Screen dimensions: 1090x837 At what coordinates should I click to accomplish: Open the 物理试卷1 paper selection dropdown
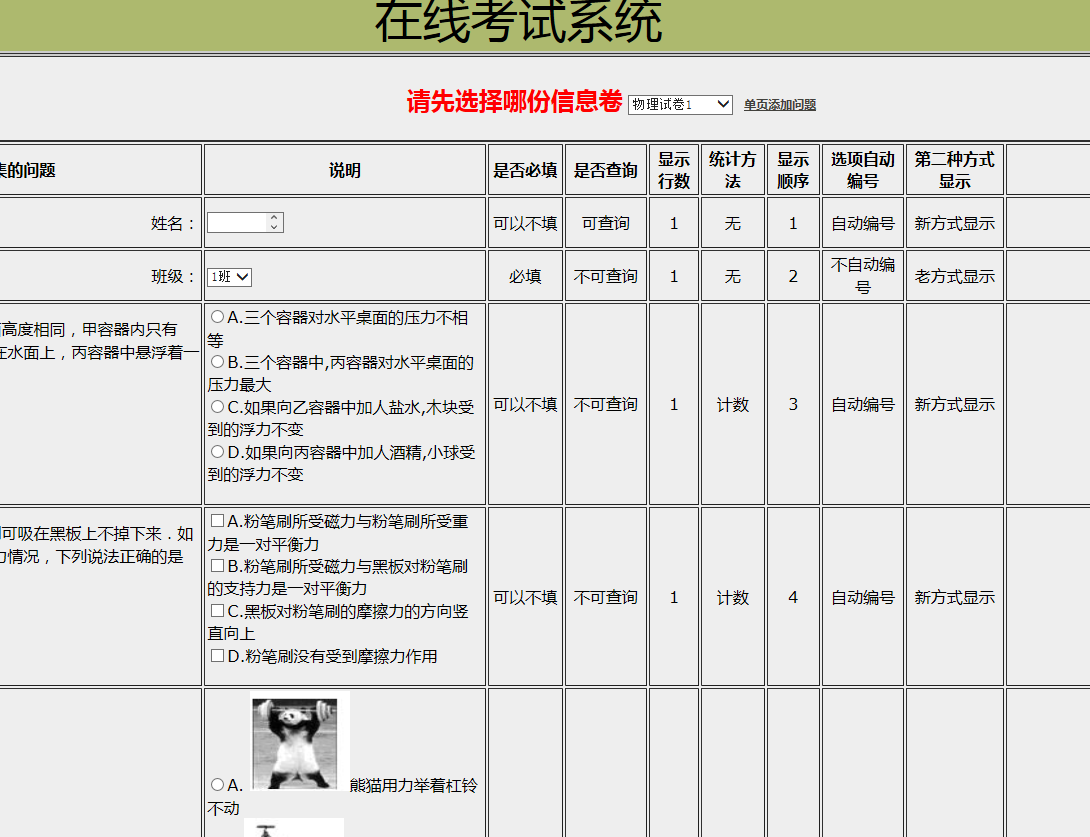click(x=680, y=104)
